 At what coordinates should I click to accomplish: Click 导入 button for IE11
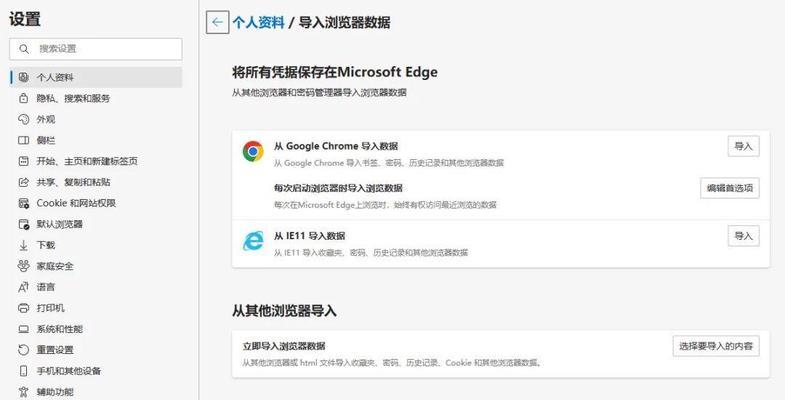click(743, 236)
